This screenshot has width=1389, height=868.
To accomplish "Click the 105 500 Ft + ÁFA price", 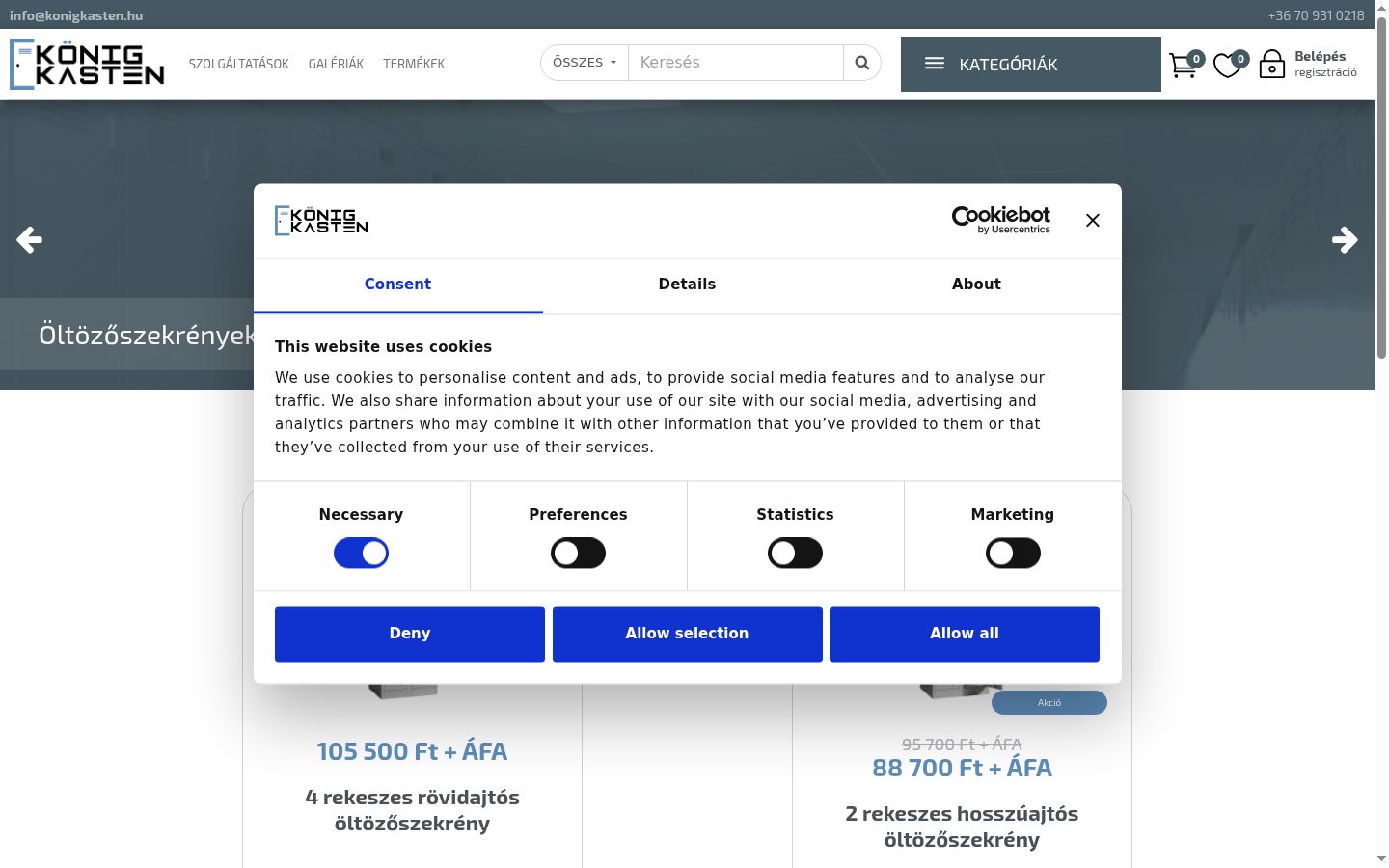I will (x=412, y=751).
